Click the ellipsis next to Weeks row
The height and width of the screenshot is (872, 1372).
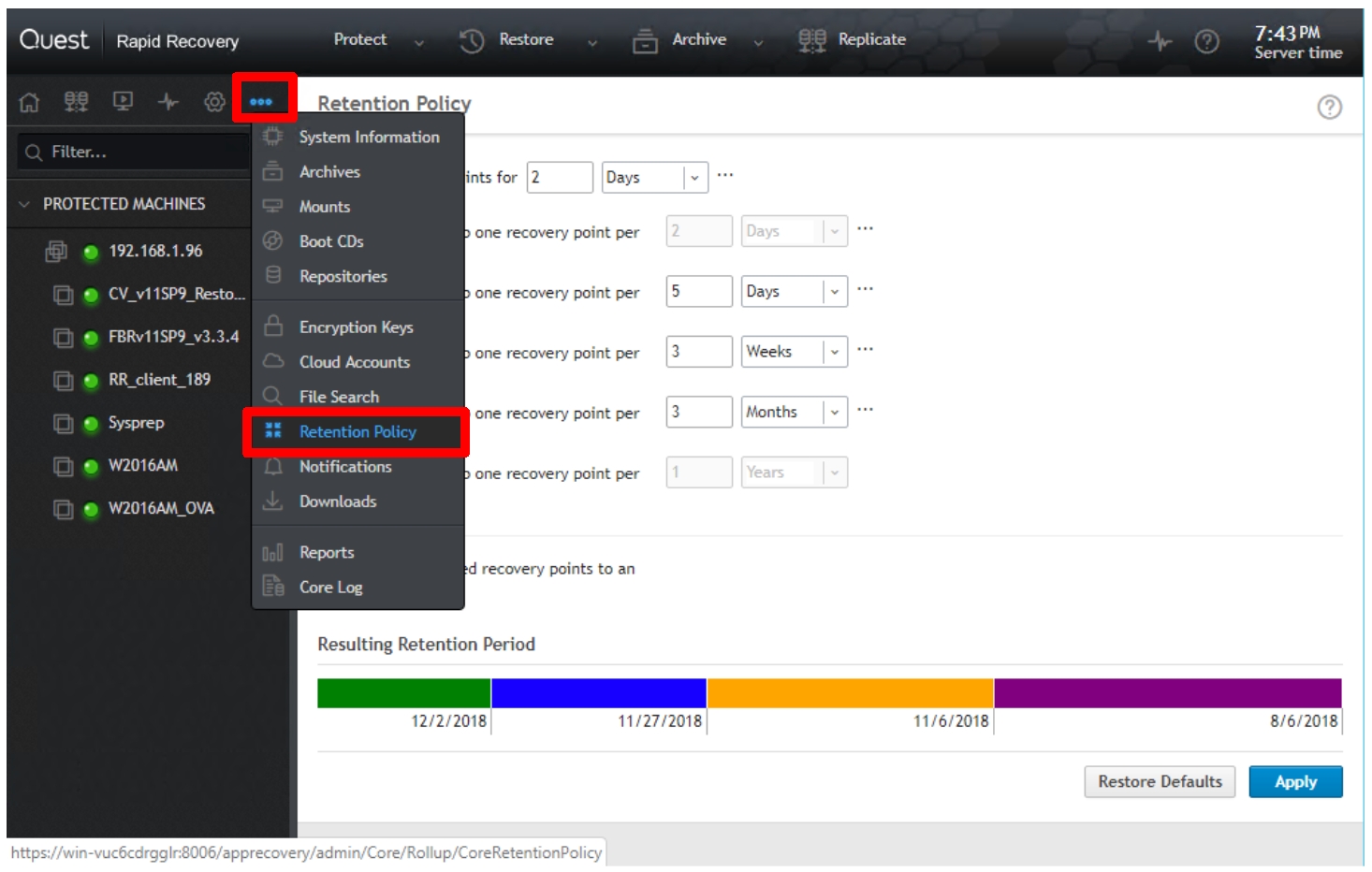(866, 349)
